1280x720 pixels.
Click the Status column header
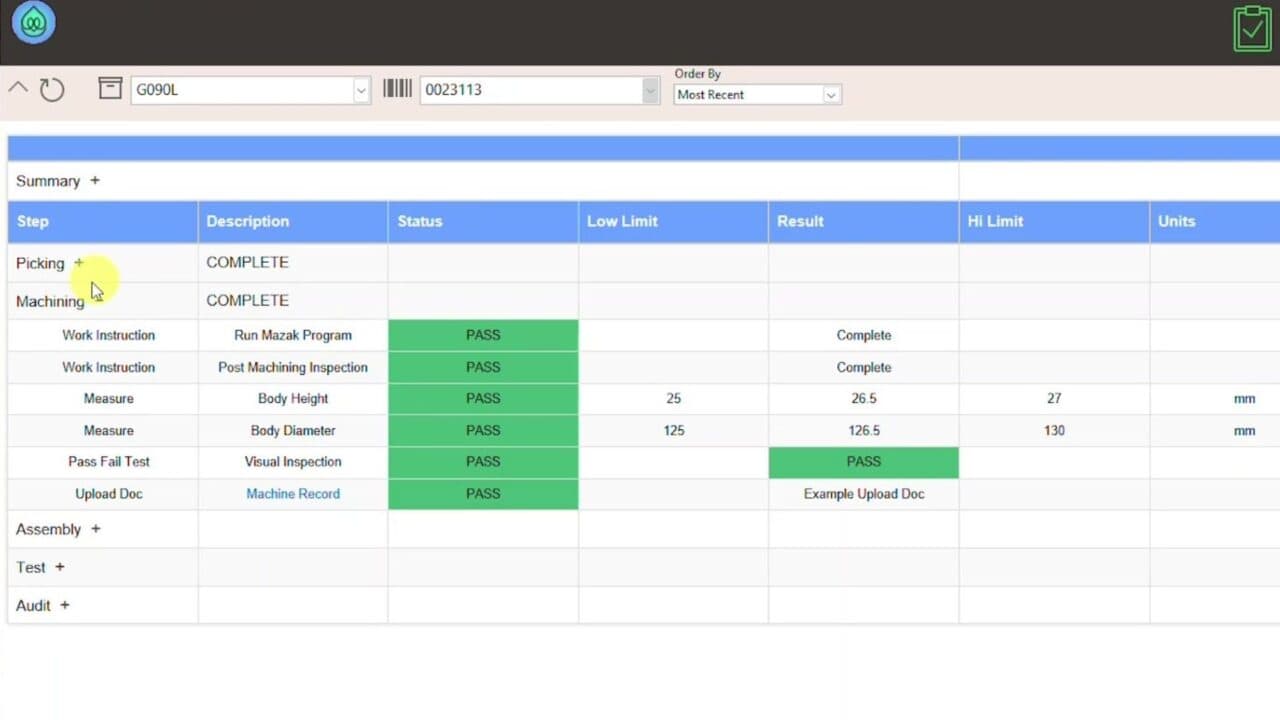point(420,221)
